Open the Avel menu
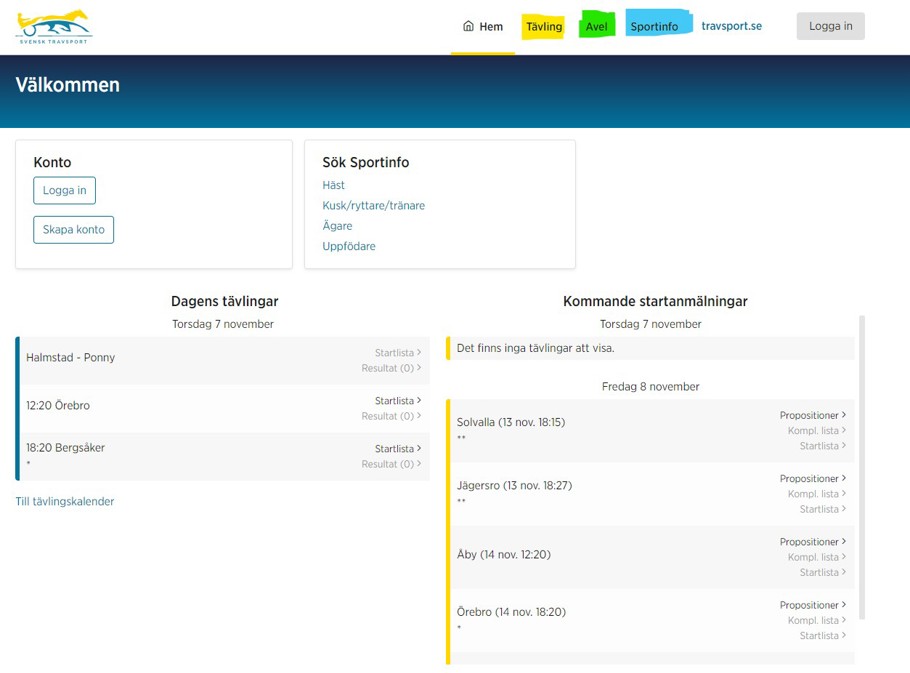This screenshot has width=910, height=673. (597, 27)
